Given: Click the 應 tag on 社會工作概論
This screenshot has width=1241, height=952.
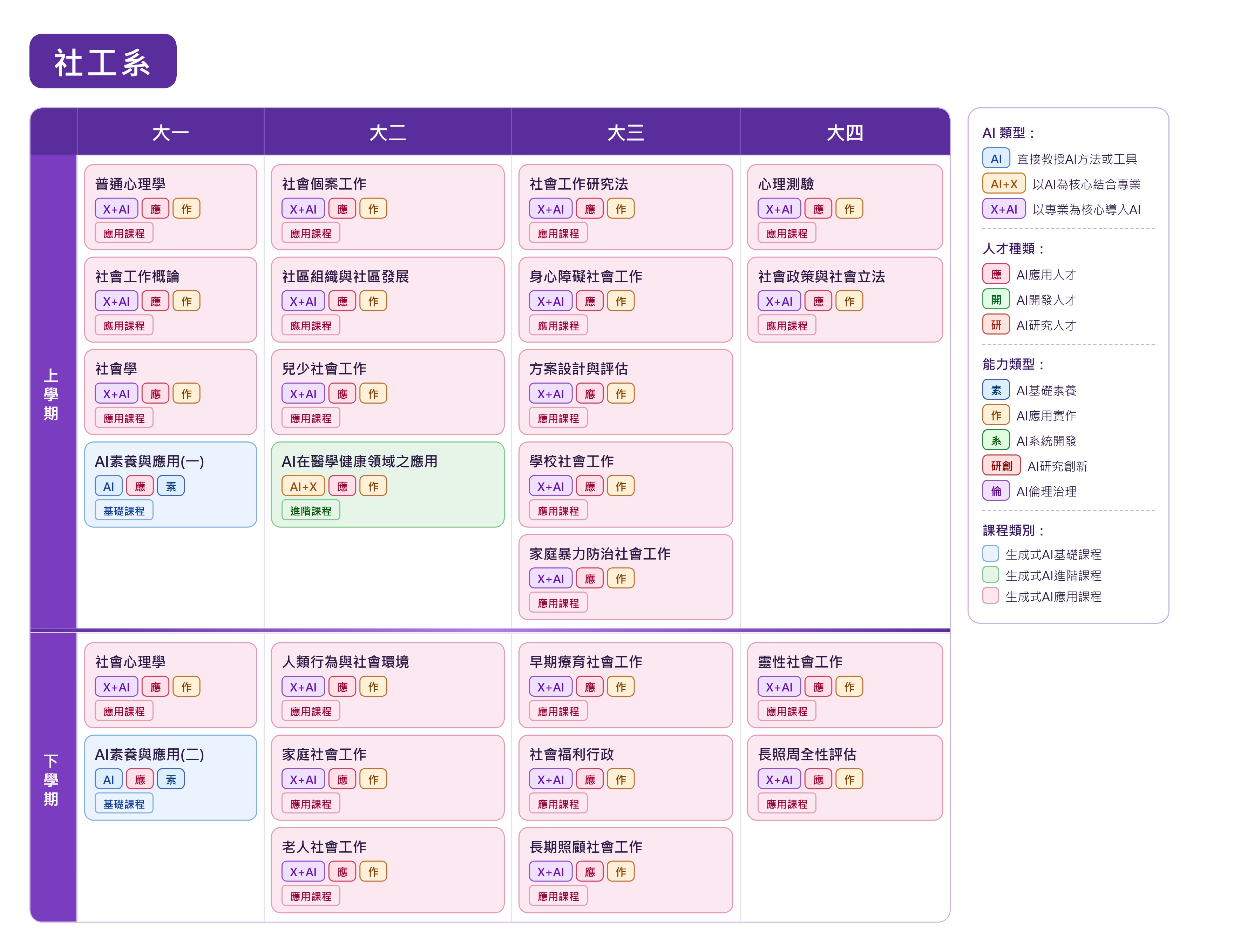Looking at the screenshot, I should [x=155, y=301].
